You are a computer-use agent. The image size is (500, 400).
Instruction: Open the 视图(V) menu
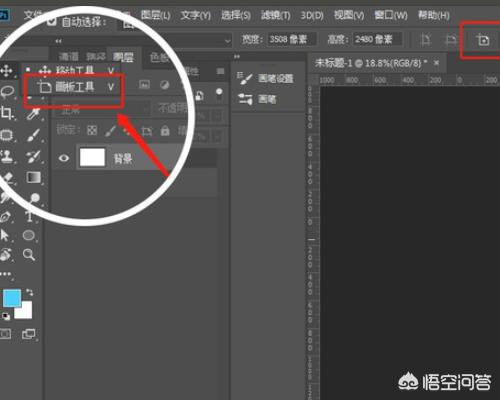pyautogui.click(x=349, y=15)
